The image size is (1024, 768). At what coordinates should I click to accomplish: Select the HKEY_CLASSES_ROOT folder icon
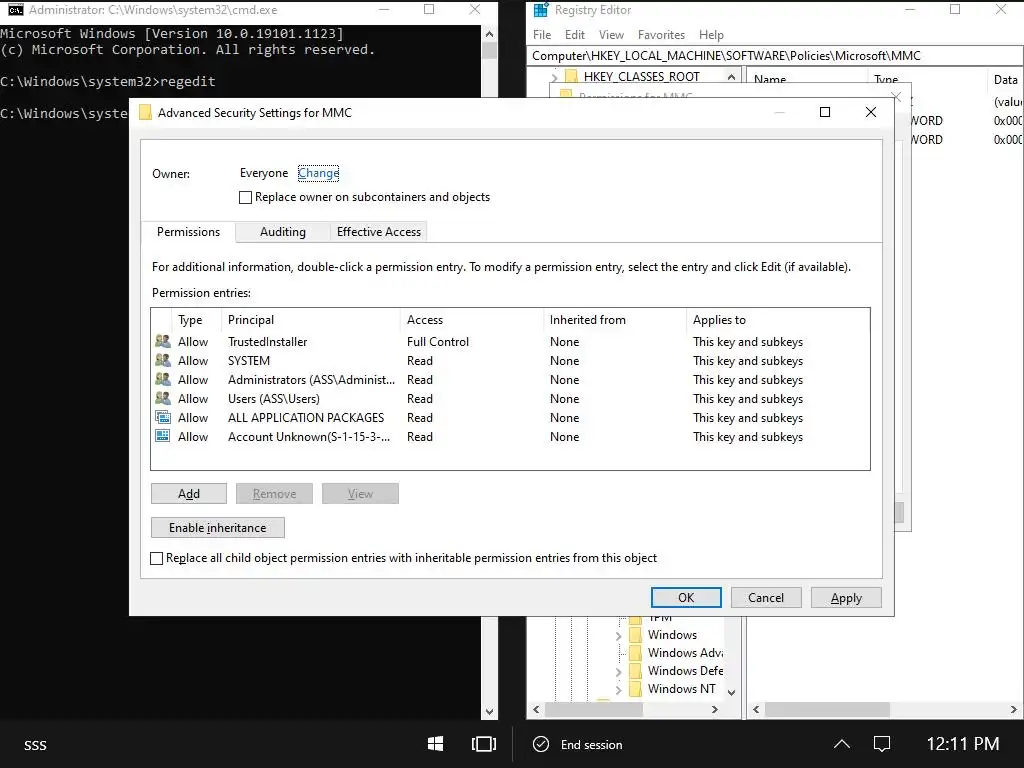pyautogui.click(x=571, y=76)
